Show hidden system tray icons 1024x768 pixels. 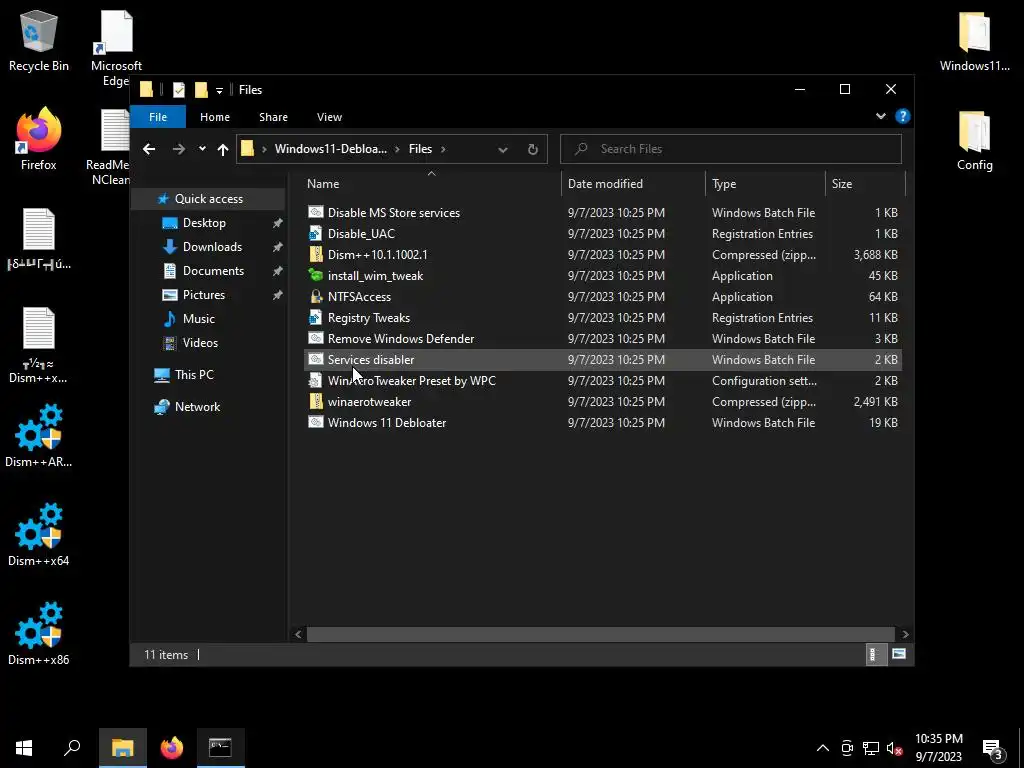pyautogui.click(x=823, y=748)
